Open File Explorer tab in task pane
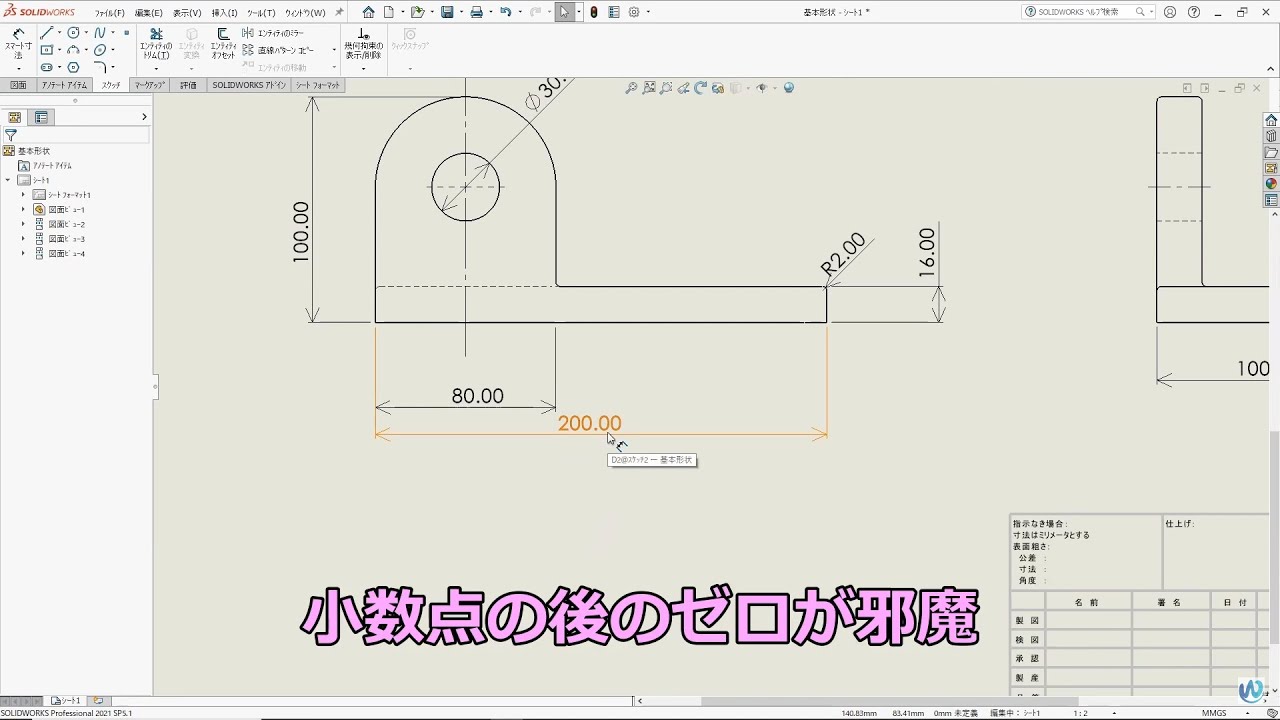The image size is (1280, 720). (1271, 152)
